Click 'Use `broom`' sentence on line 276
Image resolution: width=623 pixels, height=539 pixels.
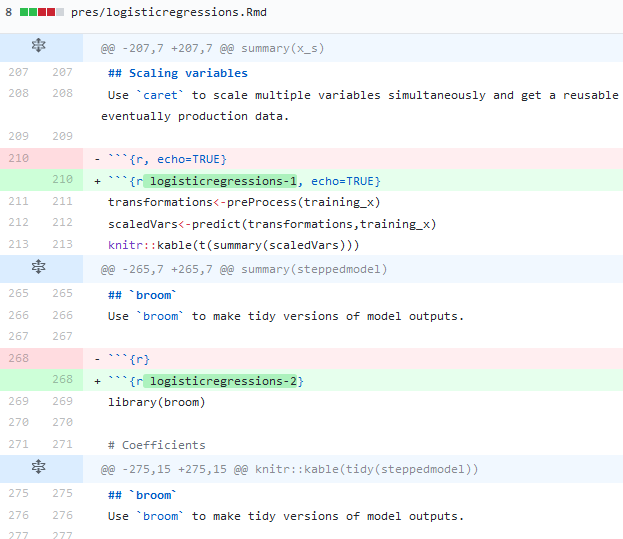pyautogui.click(x=286, y=516)
